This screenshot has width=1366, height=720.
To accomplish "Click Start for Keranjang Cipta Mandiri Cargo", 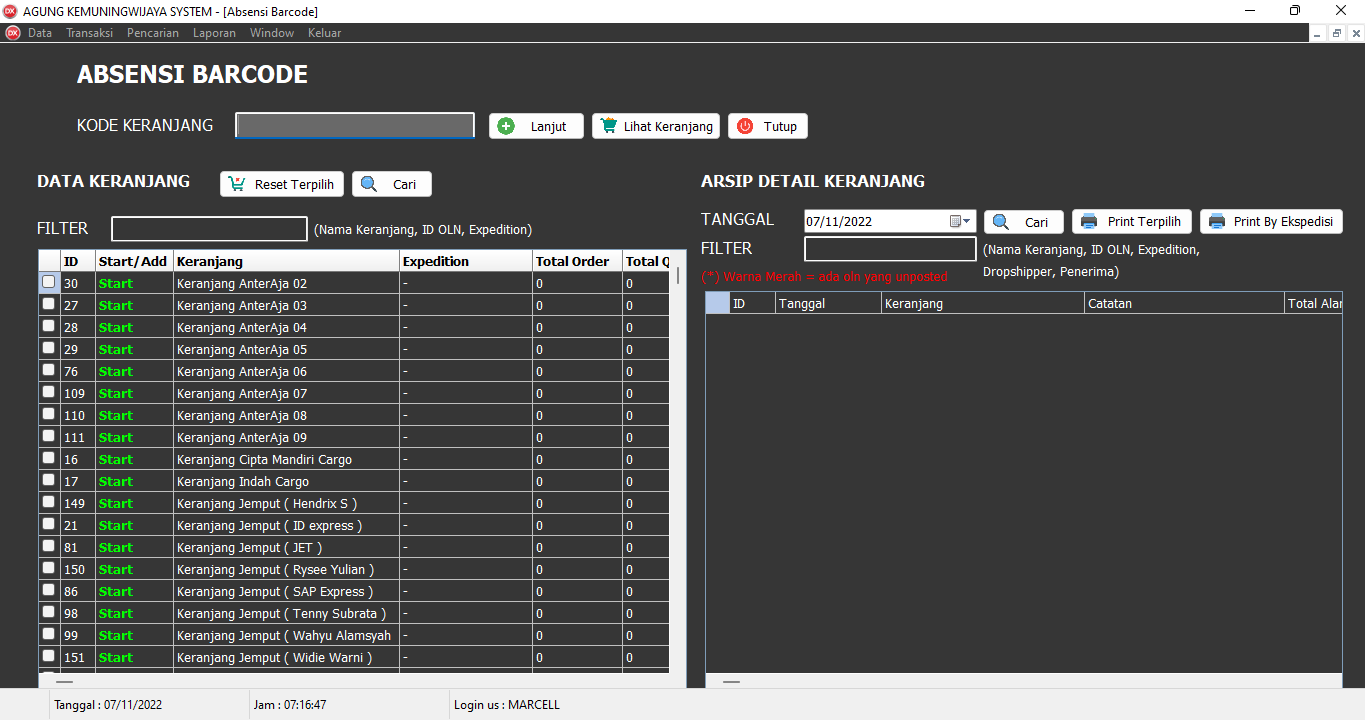I will click(115, 460).
